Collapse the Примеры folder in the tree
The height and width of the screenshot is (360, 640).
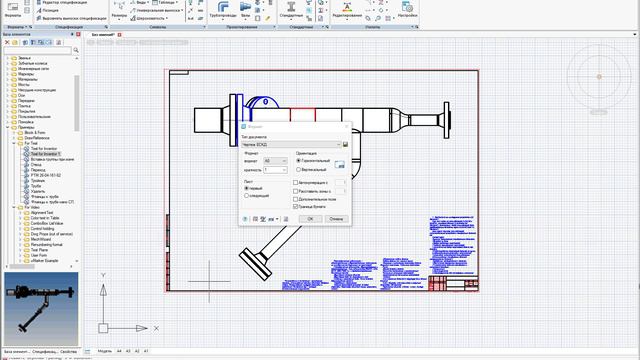(x=7, y=127)
